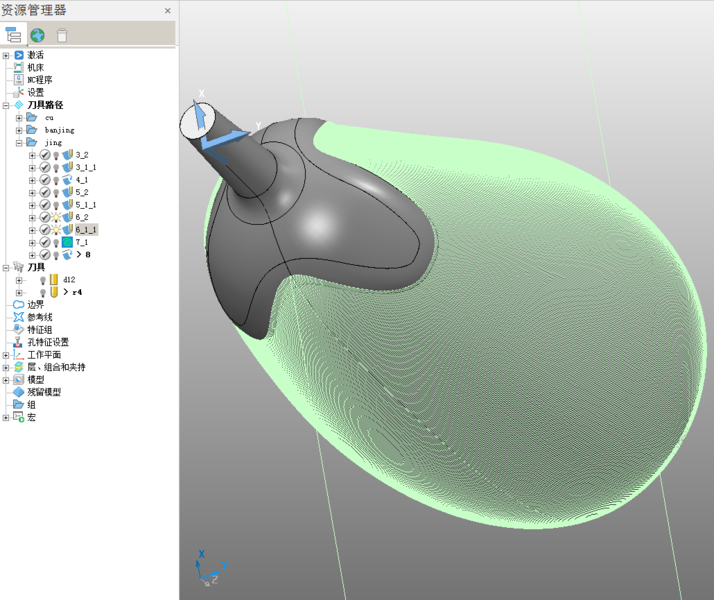
Task: Expand the banjing folder
Action: (19, 130)
